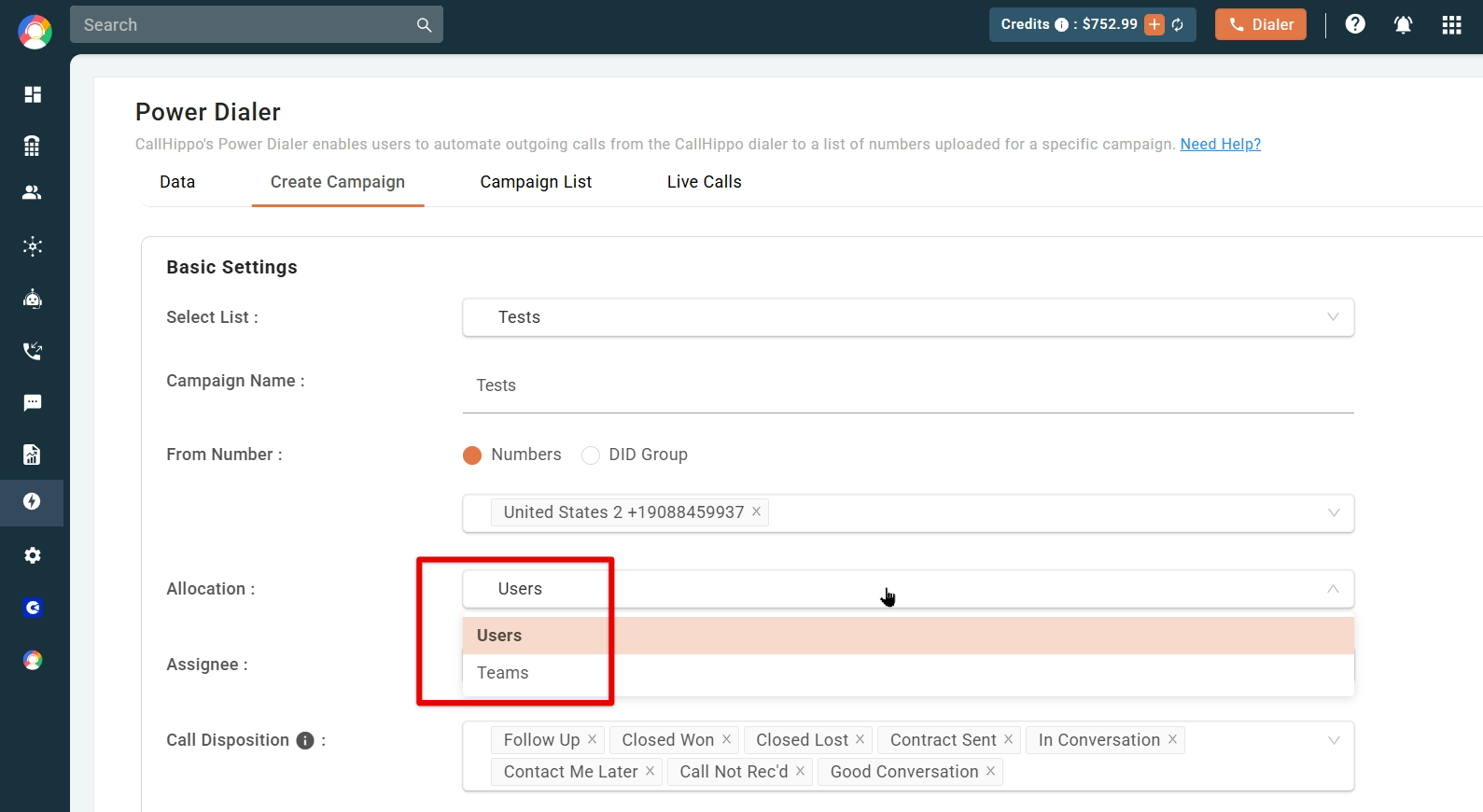The image size is (1483, 812).
Task: Open the Messages chat icon in sidebar
Action: click(33, 402)
